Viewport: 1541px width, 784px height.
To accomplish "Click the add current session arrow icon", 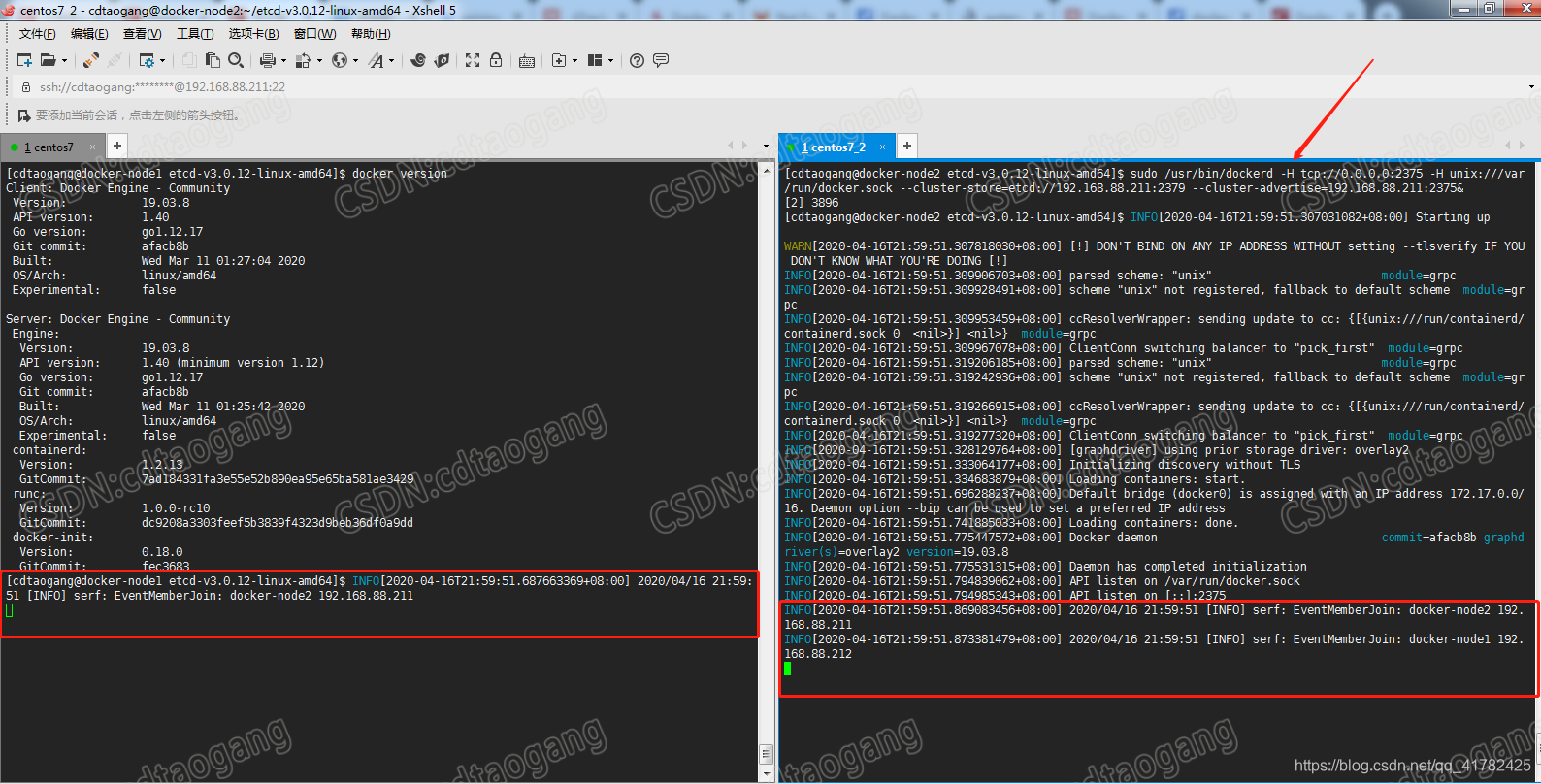I will 24,115.
